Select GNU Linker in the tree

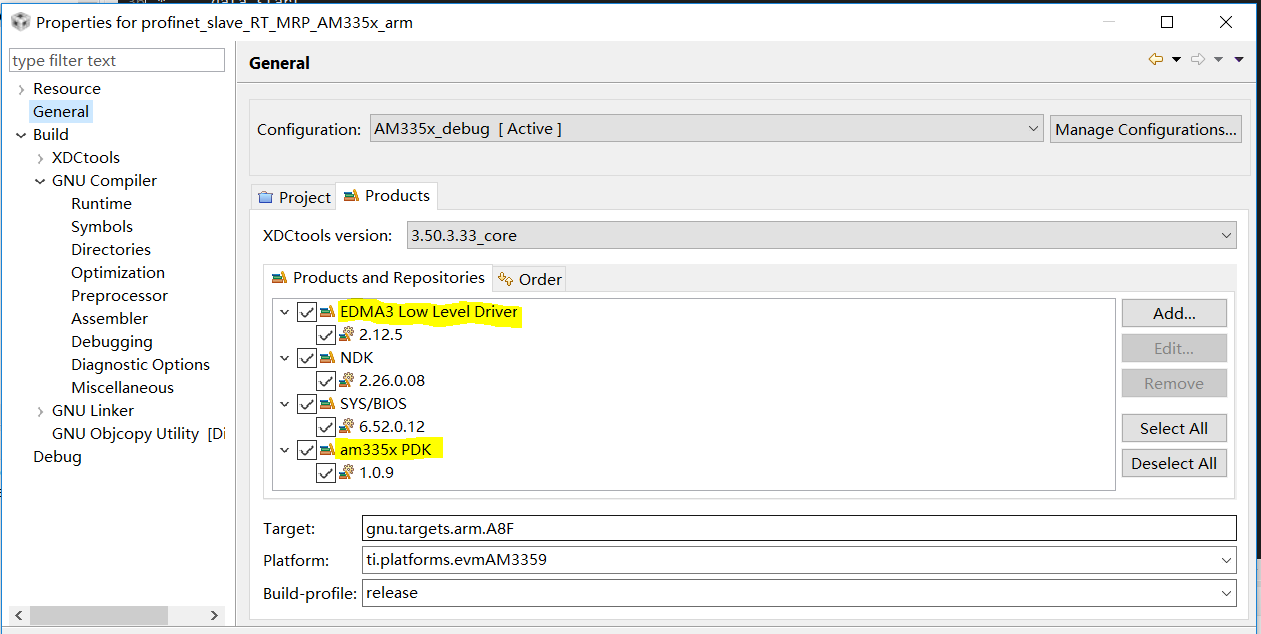tap(93, 411)
